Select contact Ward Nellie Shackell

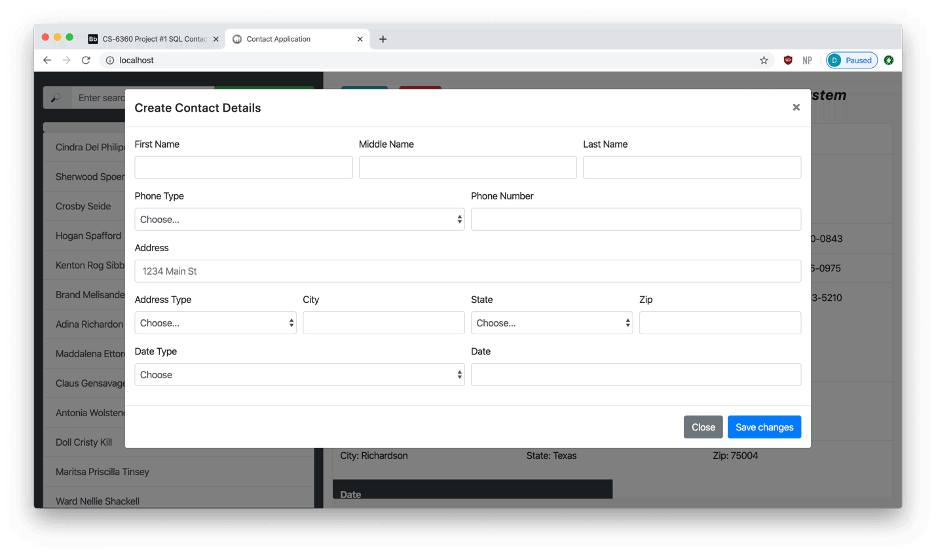tap(179, 500)
